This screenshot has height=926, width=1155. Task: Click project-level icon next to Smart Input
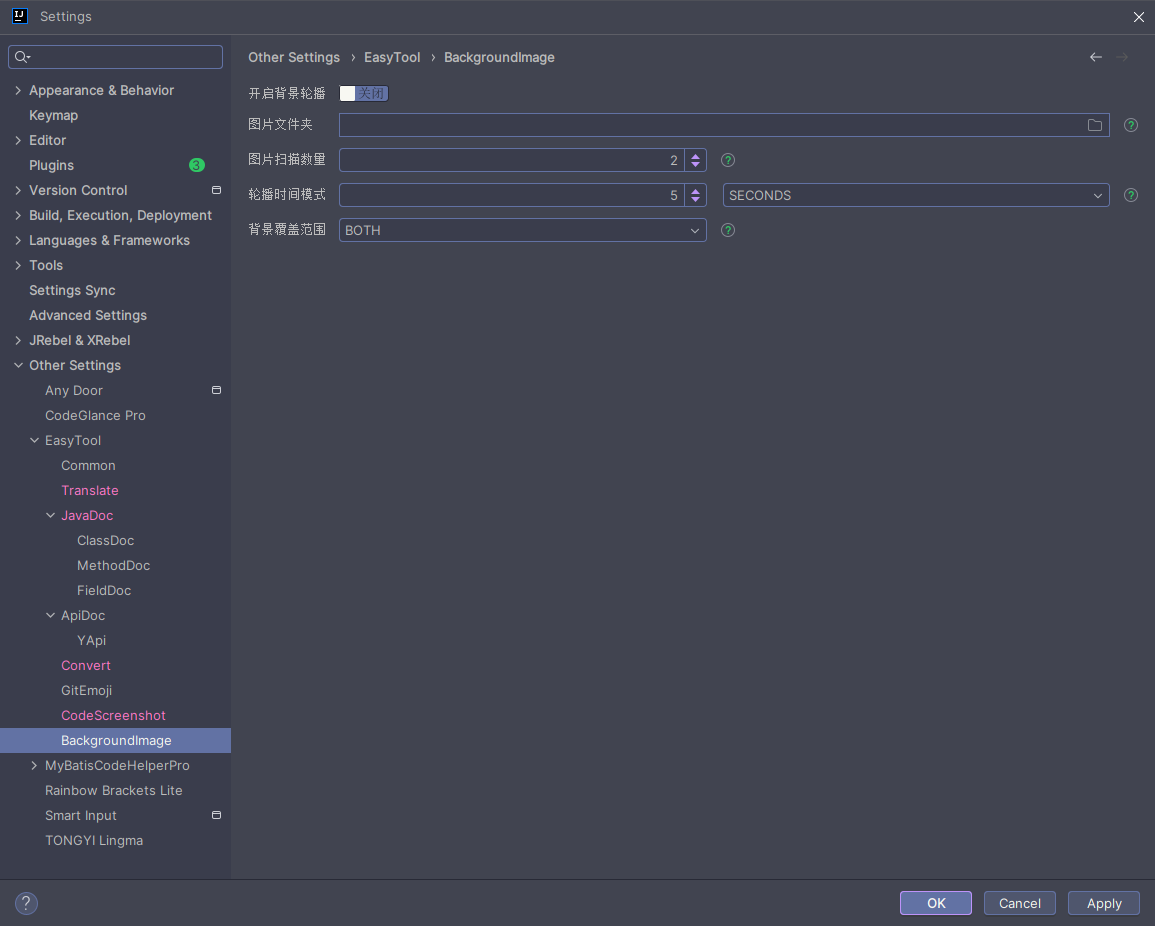[217, 815]
